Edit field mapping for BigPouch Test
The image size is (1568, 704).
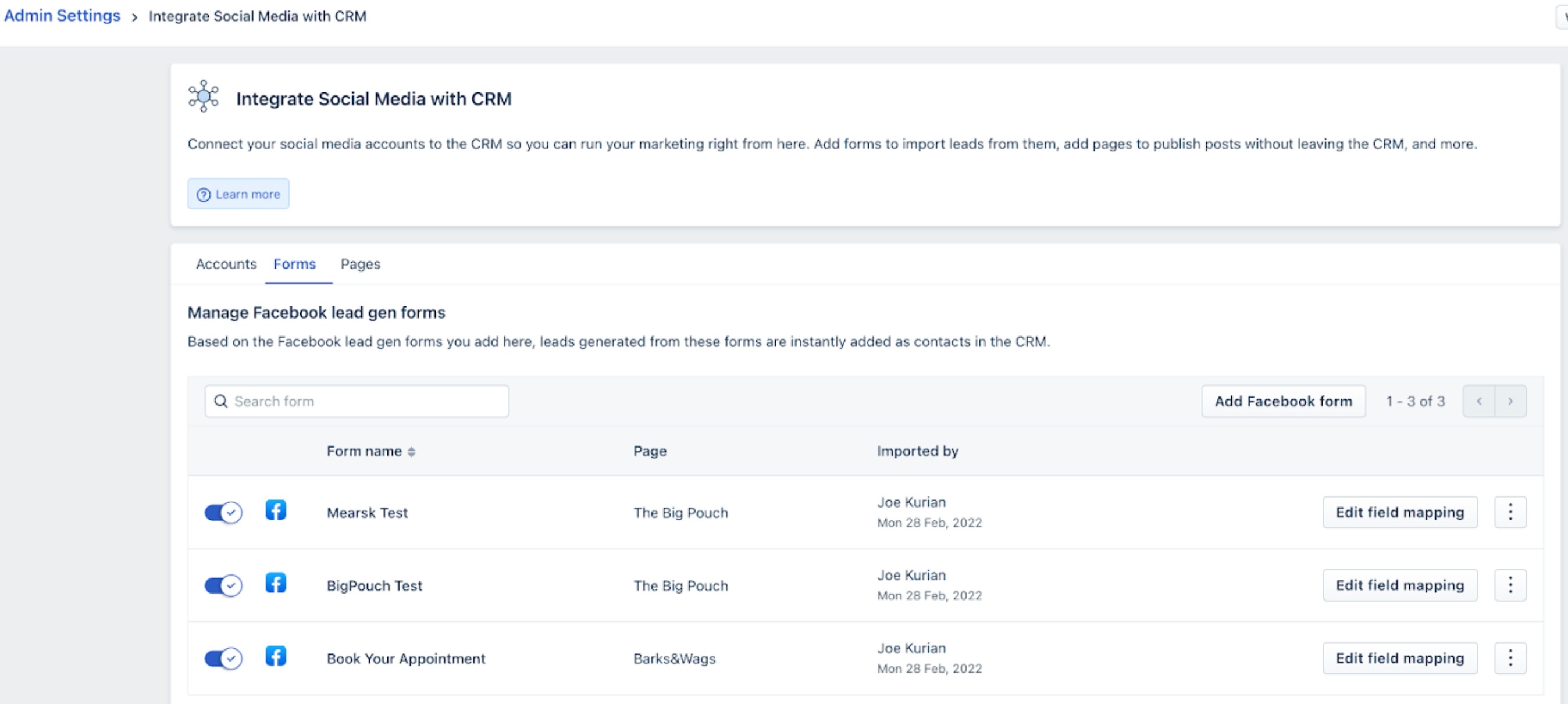pyautogui.click(x=1400, y=585)
